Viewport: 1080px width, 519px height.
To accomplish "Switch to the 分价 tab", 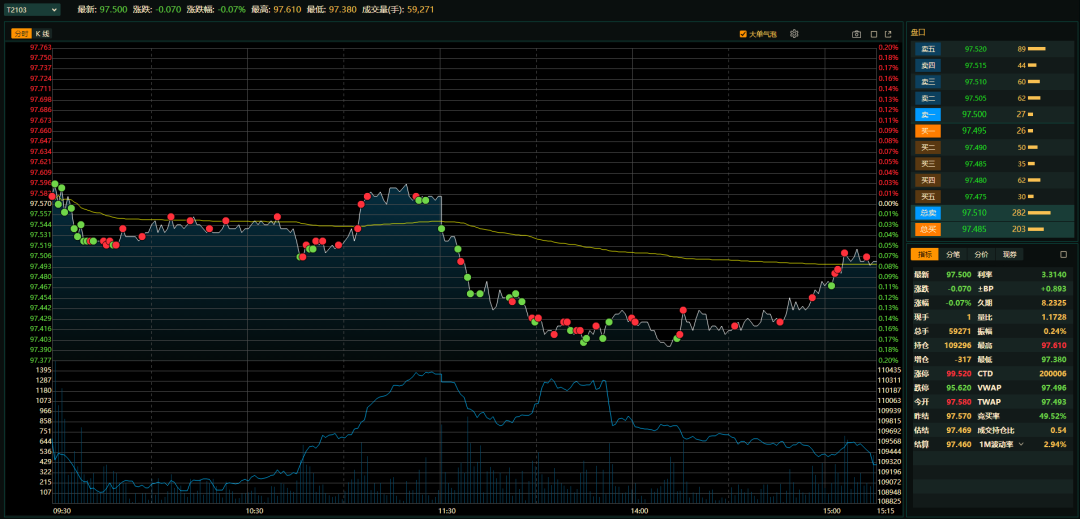I will pyautogui.click(x=981, y=255).
